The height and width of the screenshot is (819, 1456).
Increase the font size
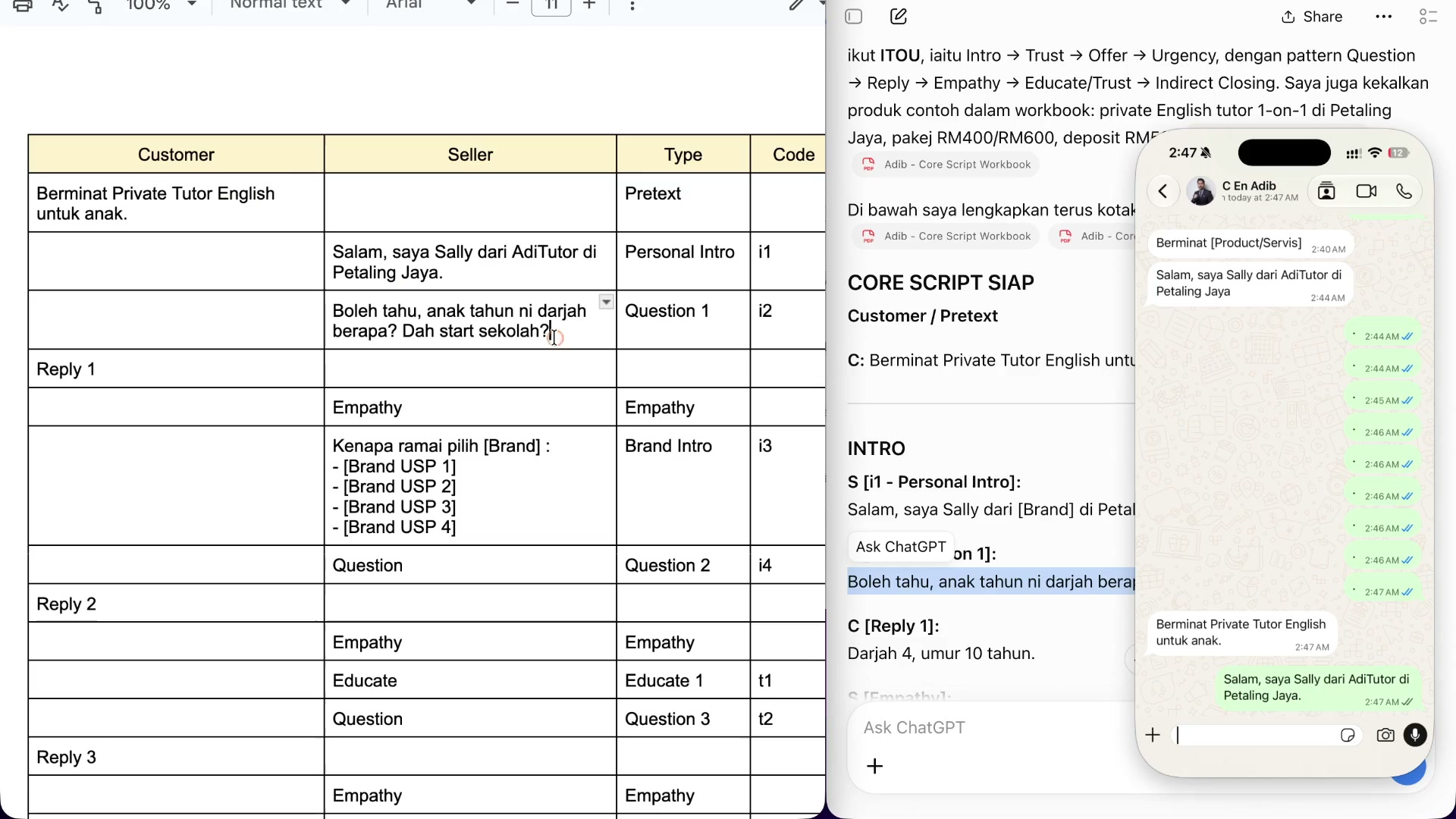pos(589,5)
